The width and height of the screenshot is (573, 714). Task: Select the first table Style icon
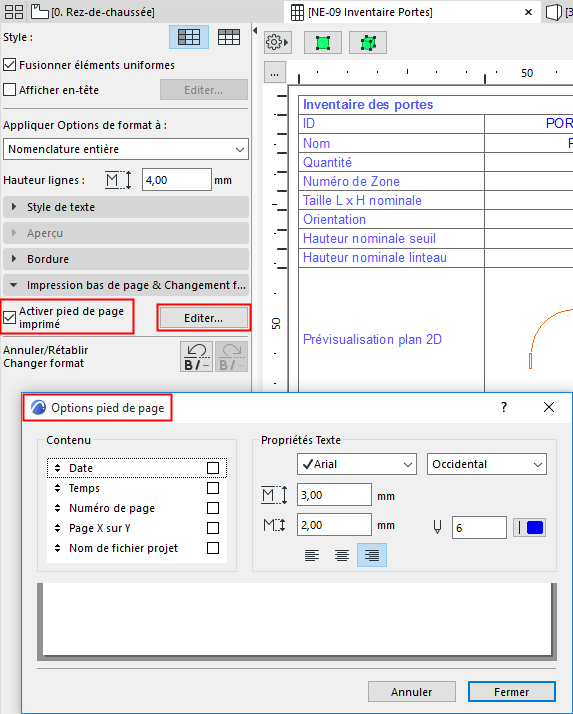(x=189, y=37)
